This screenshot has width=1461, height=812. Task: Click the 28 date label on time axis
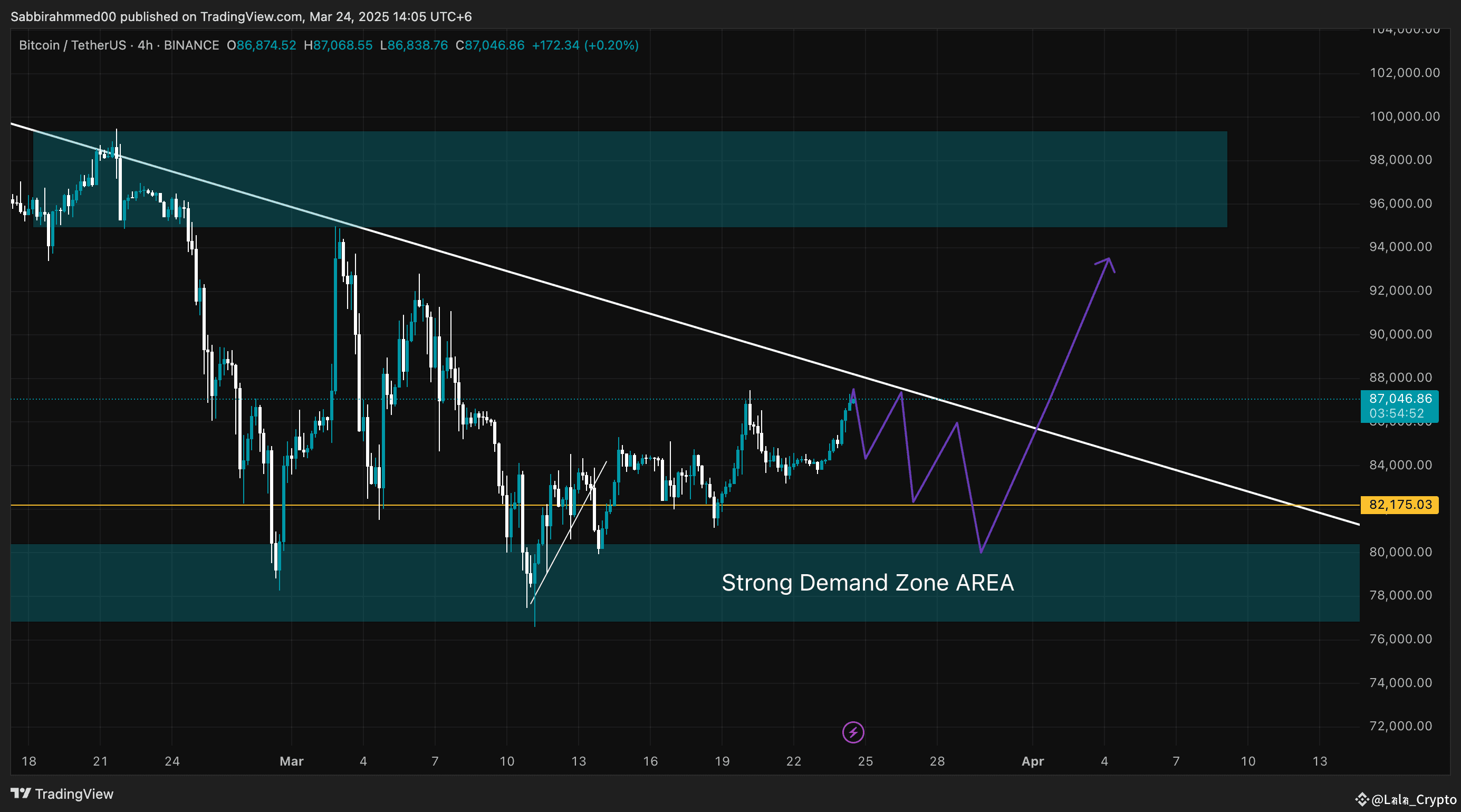(937, 761)
